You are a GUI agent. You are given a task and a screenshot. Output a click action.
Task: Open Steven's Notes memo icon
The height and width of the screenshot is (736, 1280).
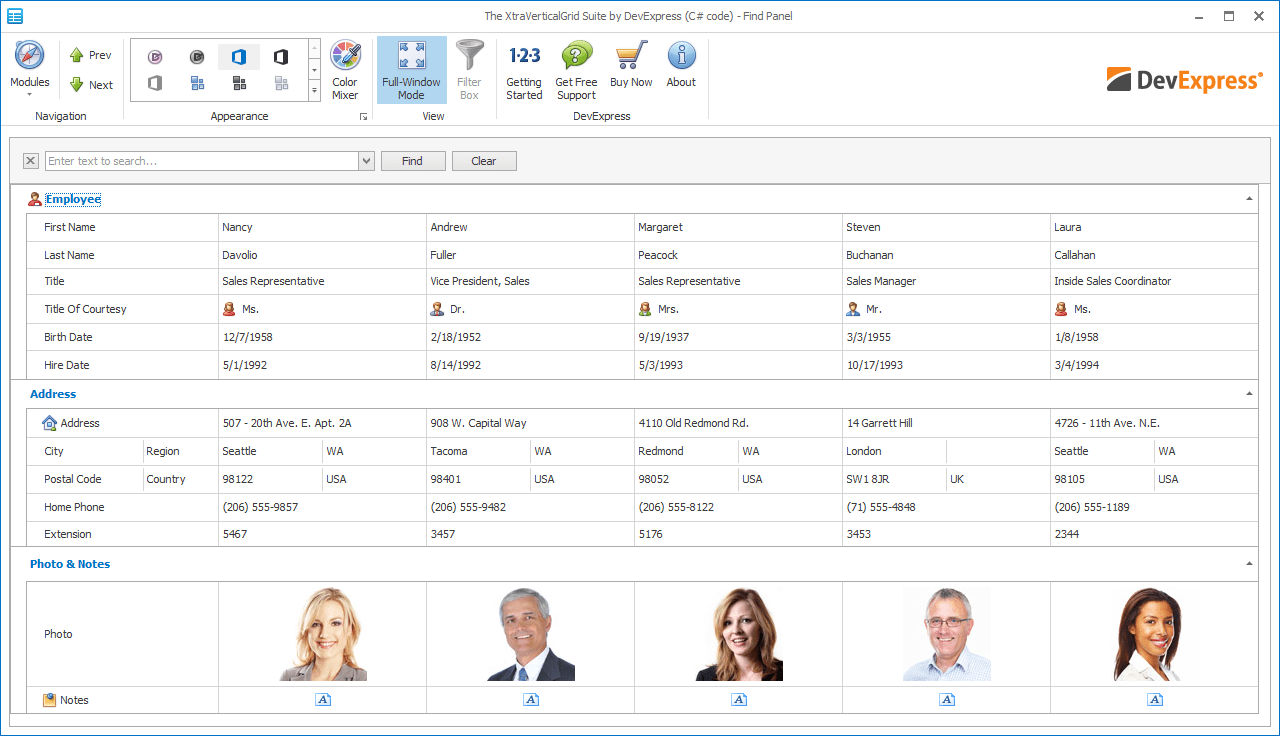pos(947,700)
